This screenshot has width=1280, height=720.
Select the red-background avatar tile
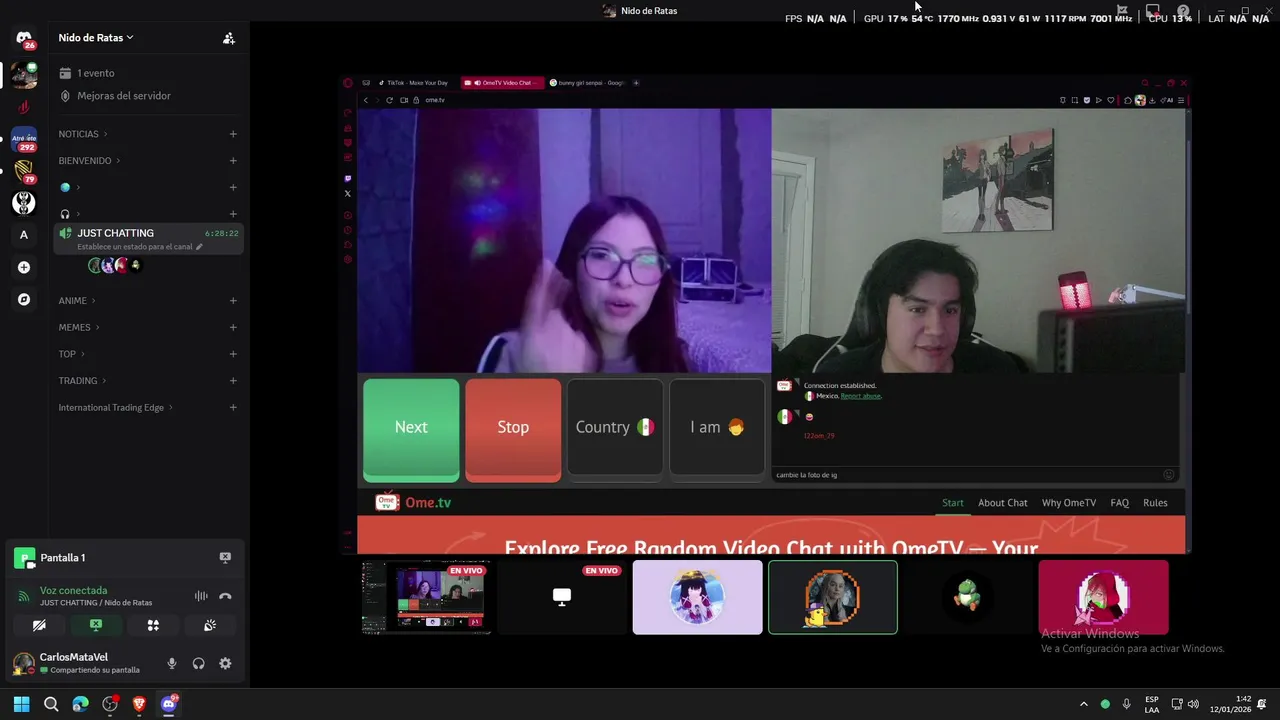point(1103,597)
